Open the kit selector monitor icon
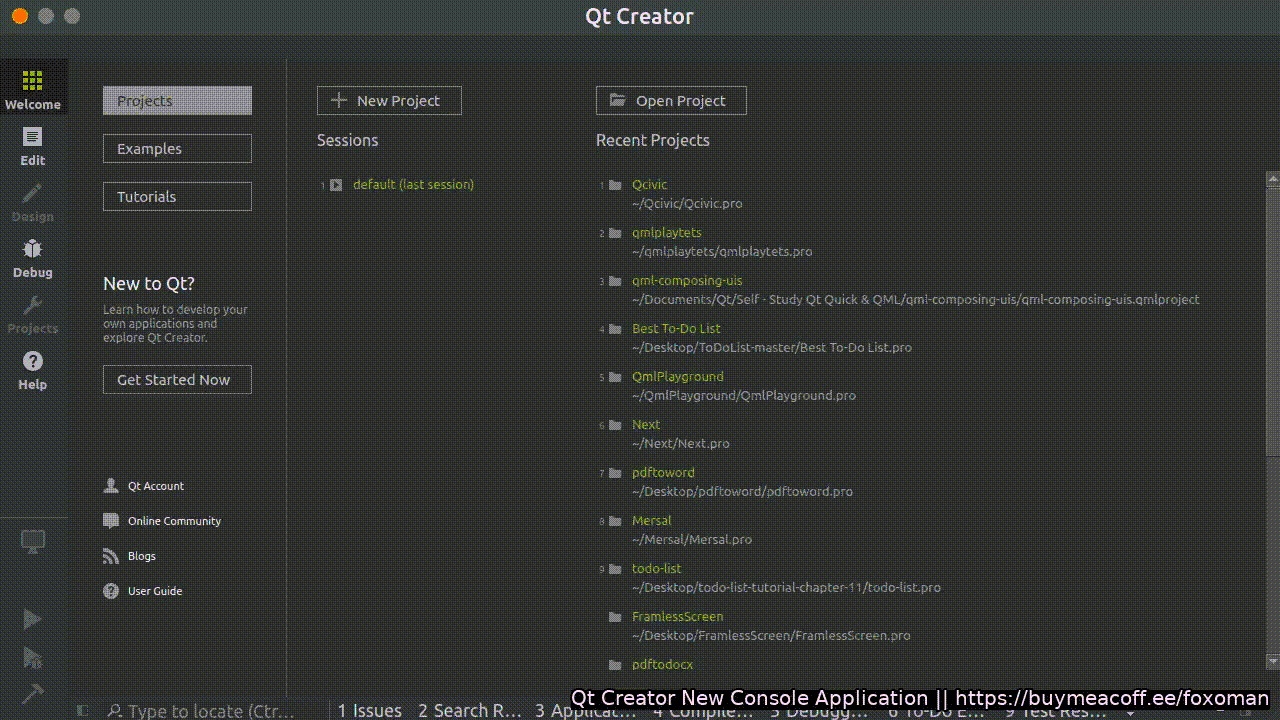This screenshot has height=720, width=1280. tap(33, 541)
